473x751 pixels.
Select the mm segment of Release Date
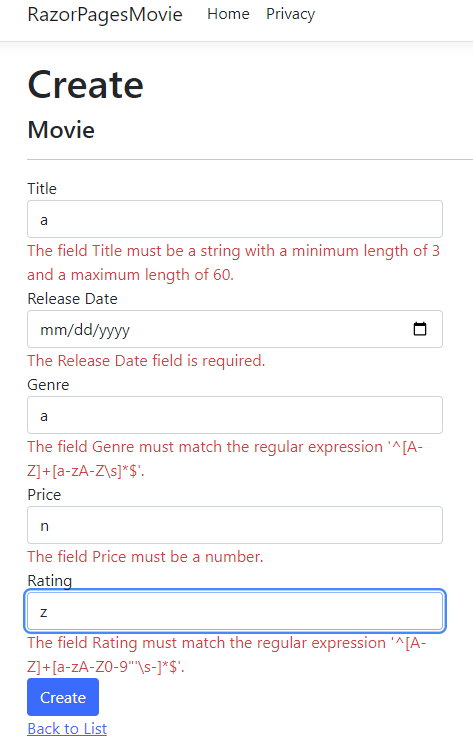click(49, 330)
